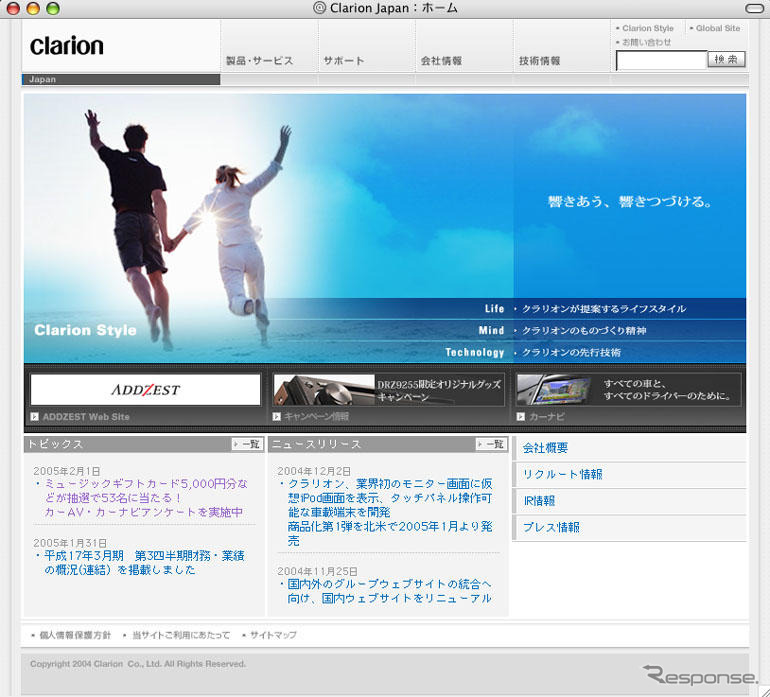Open Technology クラリオンの先行技術
This screenshot has height=697, width=770.
(533, 352)
